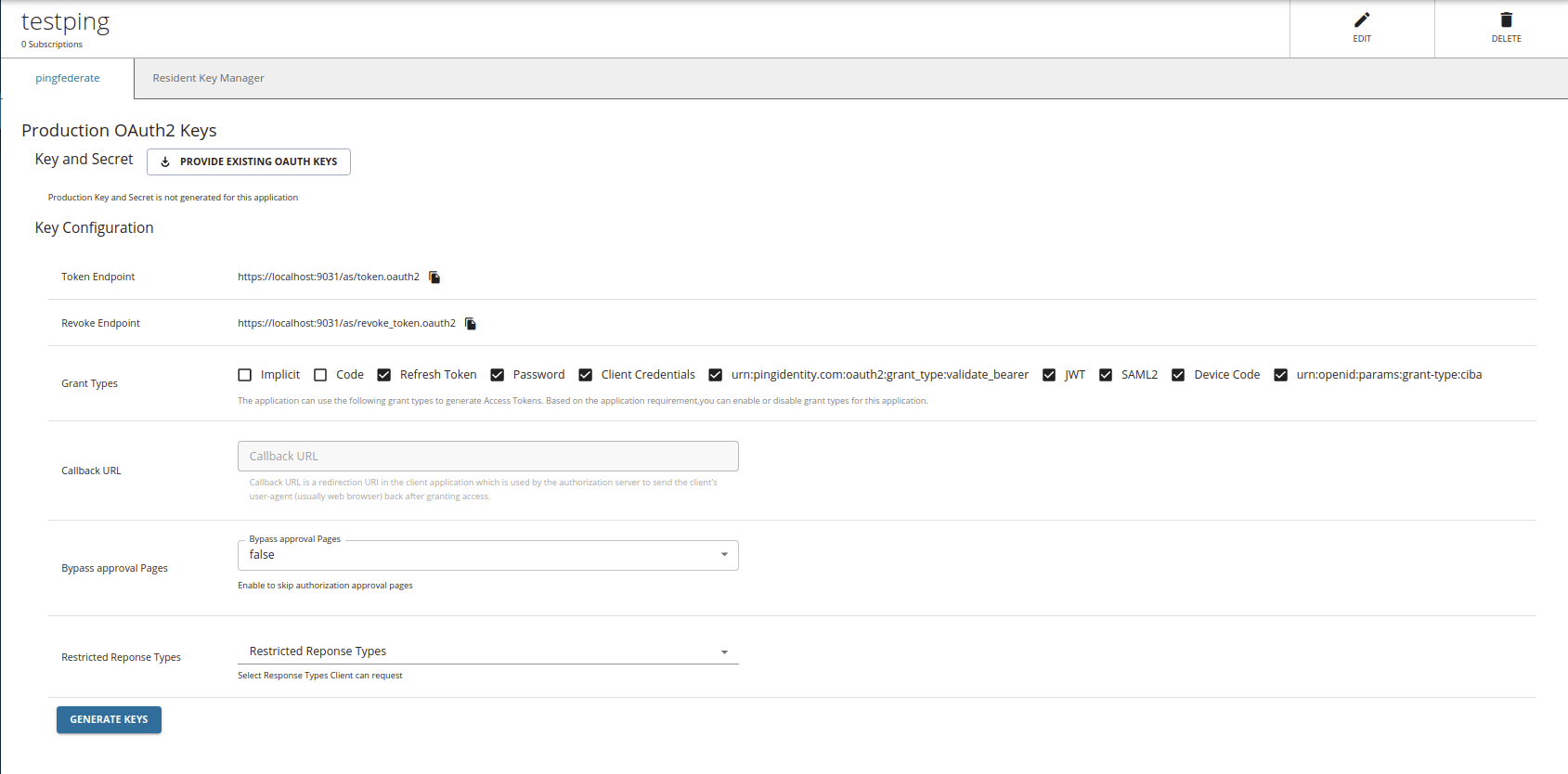Enable the Code grant type

pyautogui.click(x=320, y=375)
